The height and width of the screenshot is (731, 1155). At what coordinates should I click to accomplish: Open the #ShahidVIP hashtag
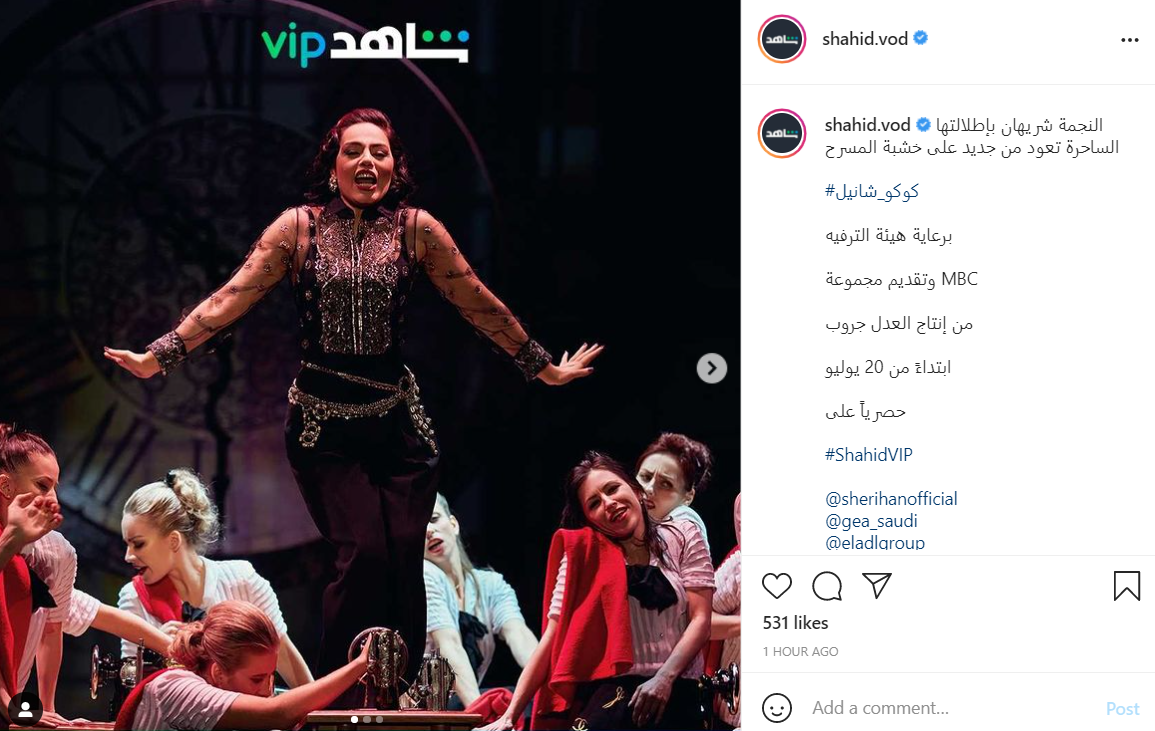click(x=868, y=455)
